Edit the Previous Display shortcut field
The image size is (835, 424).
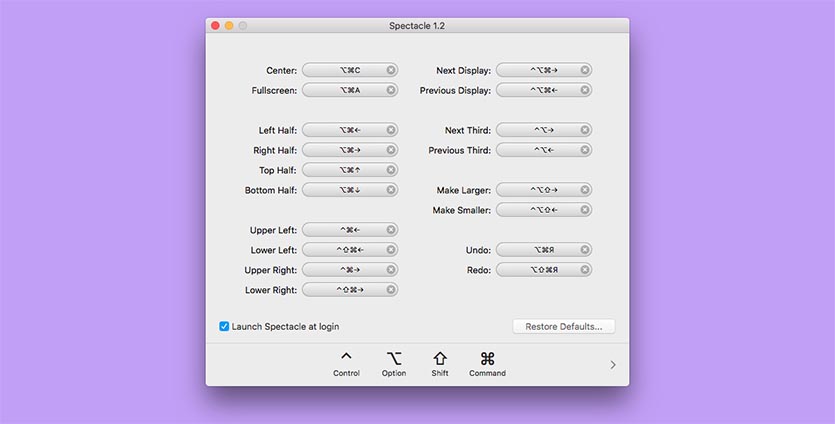(544, 90)
